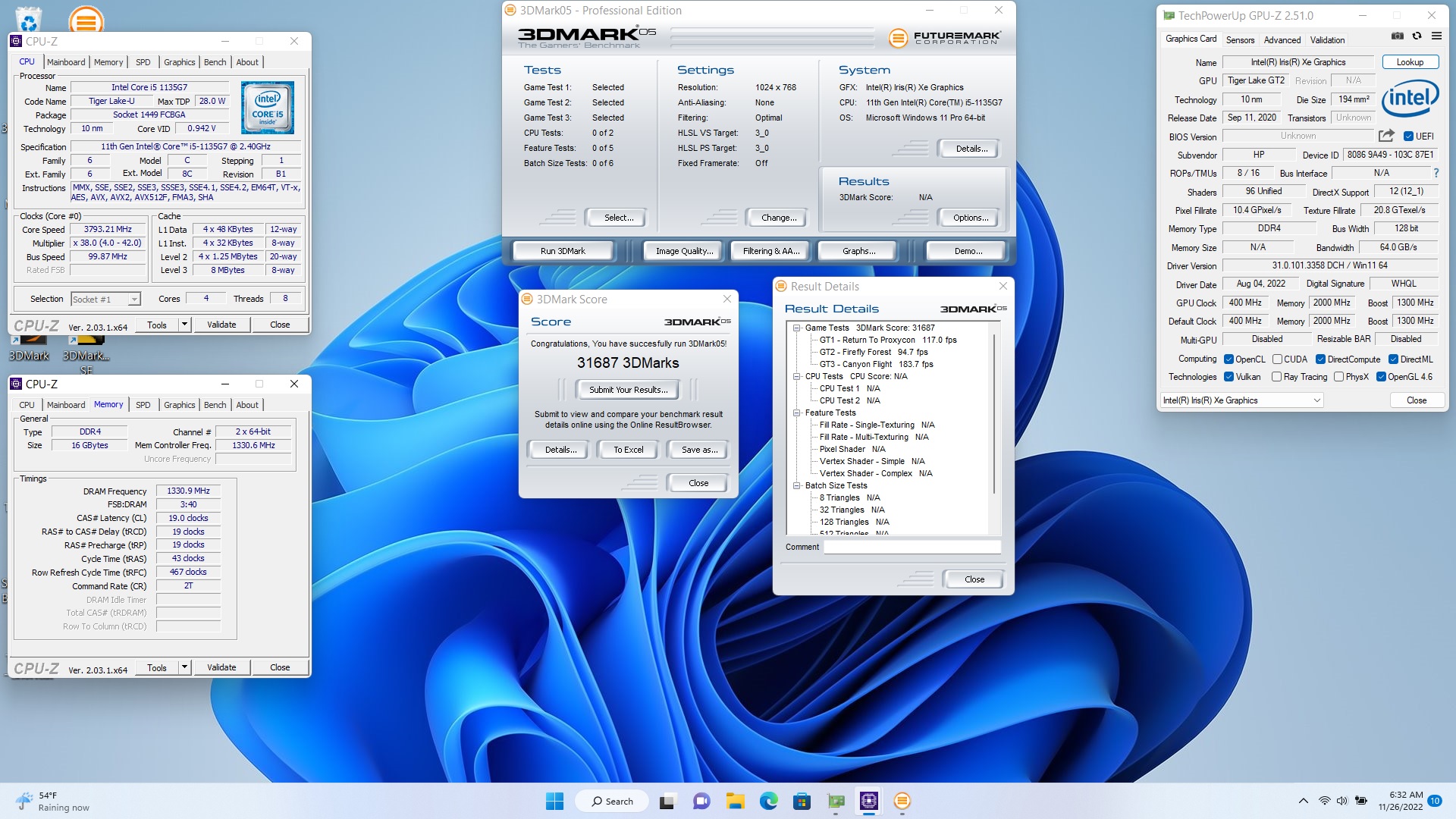Image resolution: width=1456 pixels, height=819 pixels.
Task: Click the Comment input field in Result Details
Action: [912, 547]
